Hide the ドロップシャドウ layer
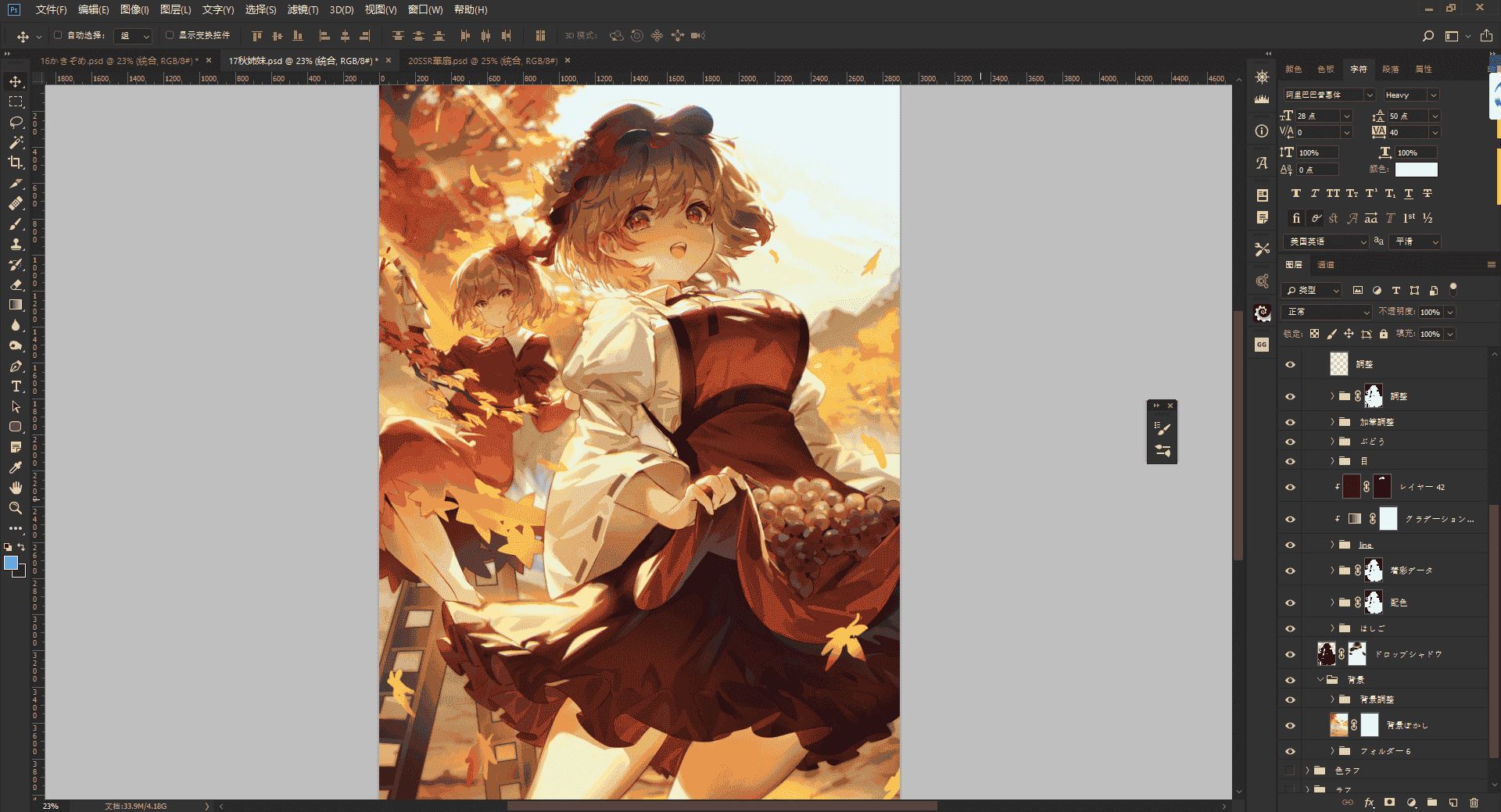 pyautogui.click(x=1290, y=654)
